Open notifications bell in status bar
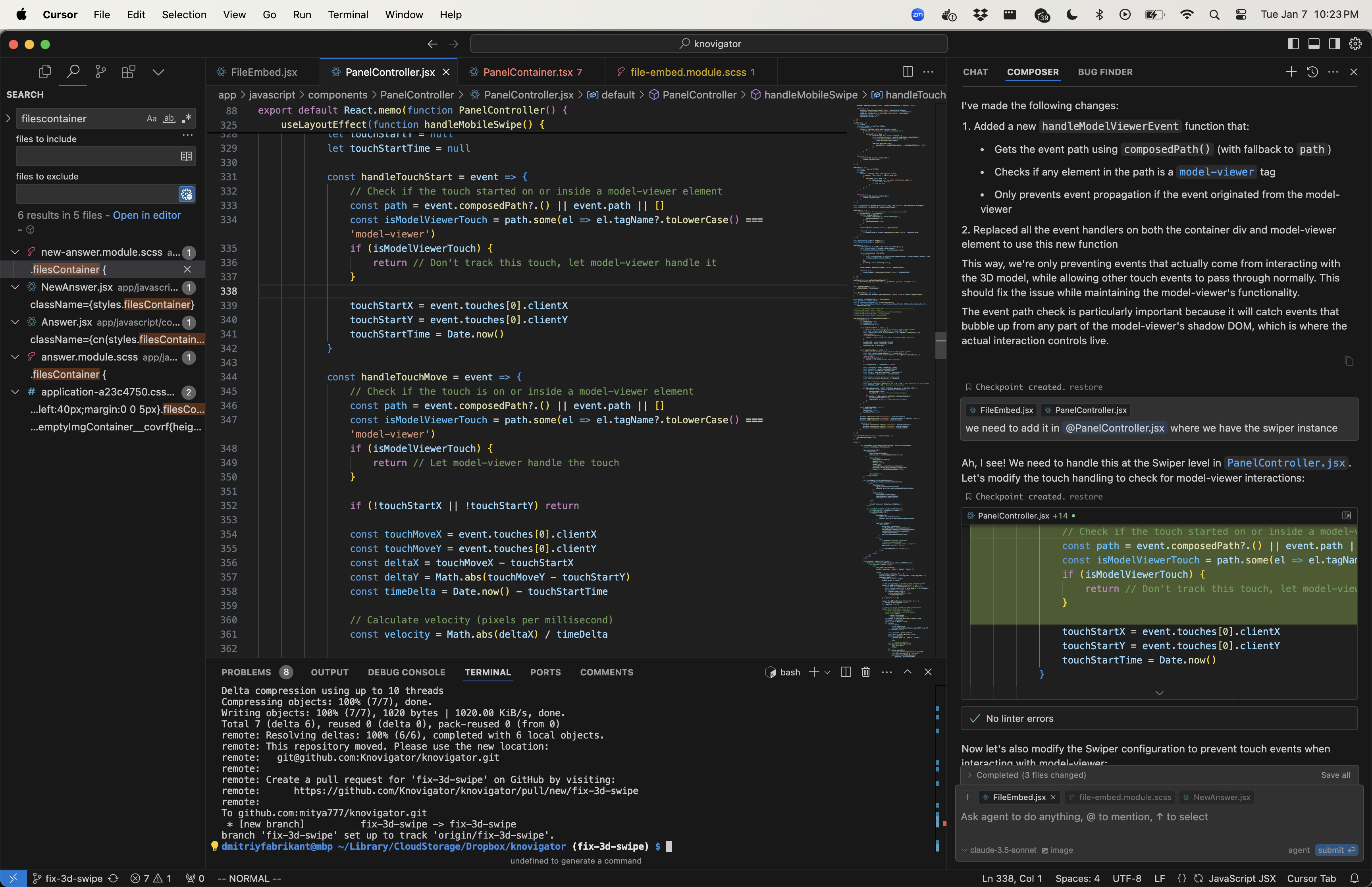The width and height of the screenshot is (1372, 887). (x=1355, y=878)
